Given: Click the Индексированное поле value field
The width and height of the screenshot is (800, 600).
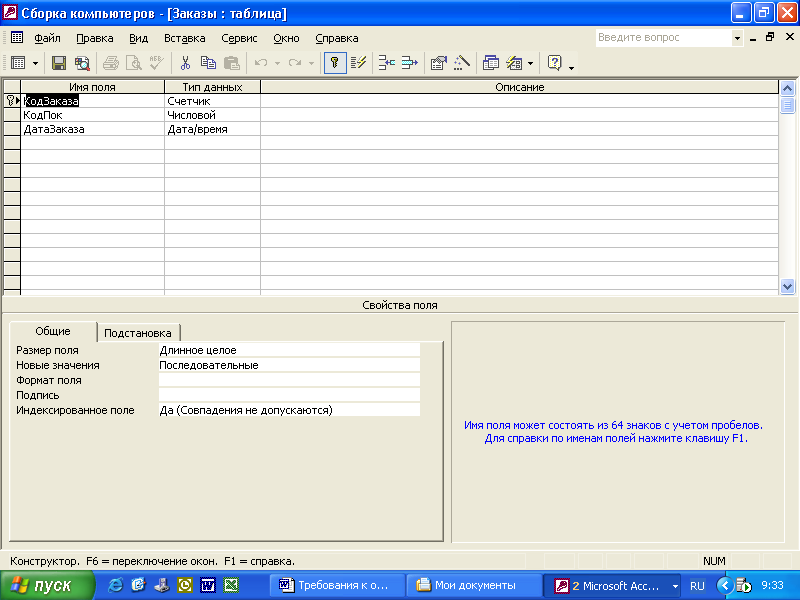Looking at the screenshot, I should [289, 410].
